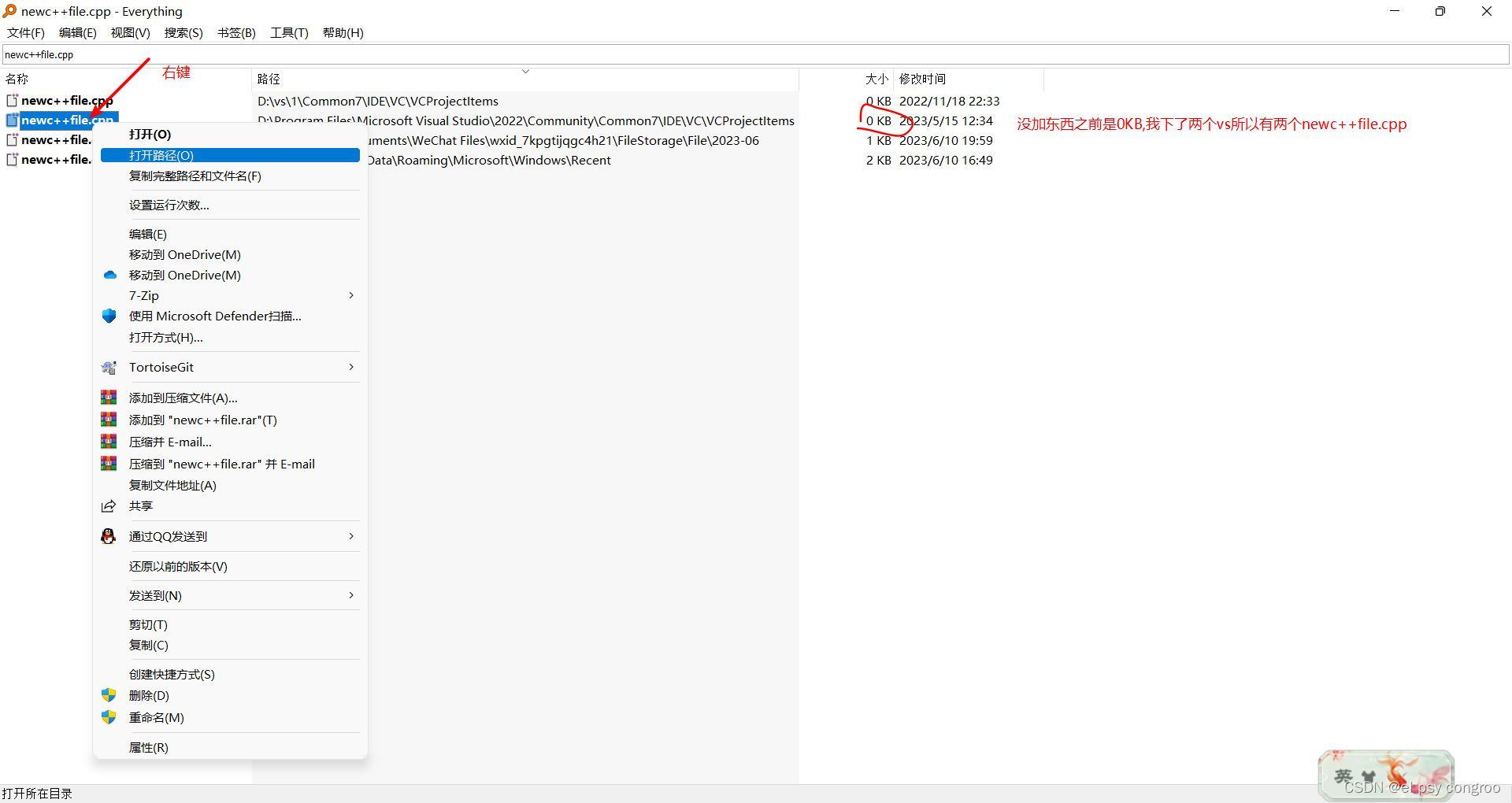Click the date 2022/11/18 22:33
The width and height of the screenshot is (1512, 803).
click(949, 101)
